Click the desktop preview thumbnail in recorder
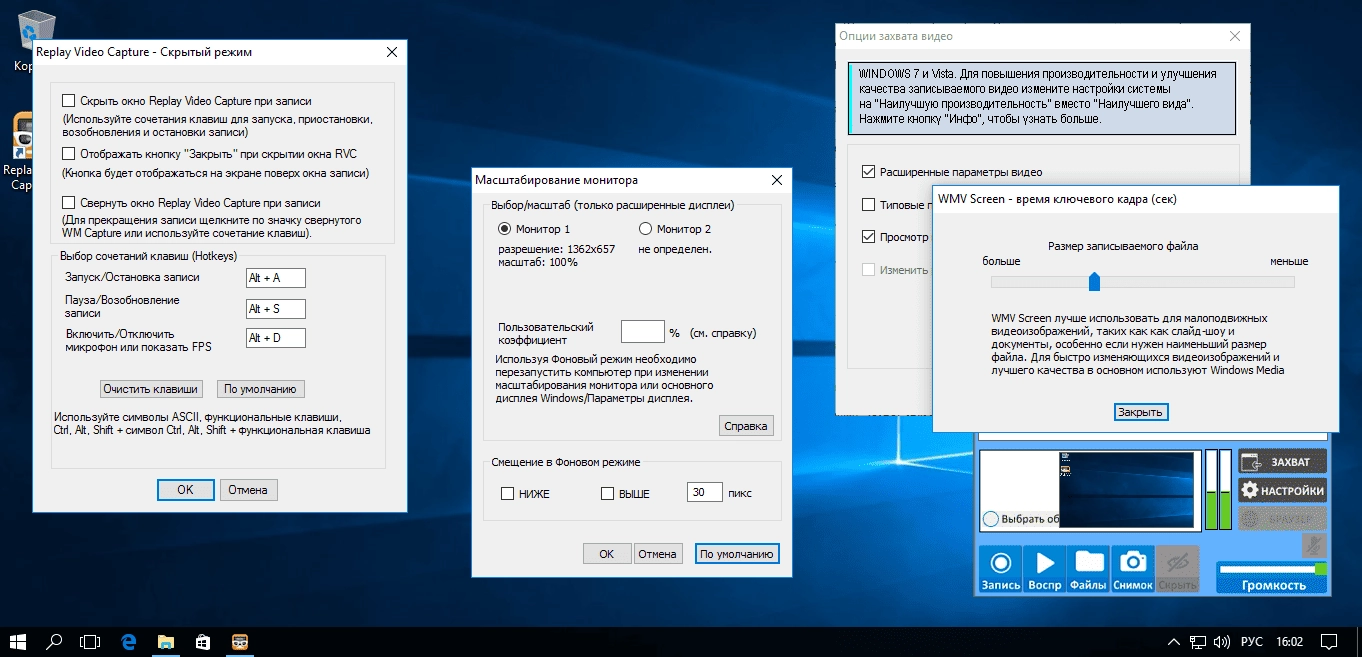Screen dimensions: 1362x657 (x=1126, y=490)
